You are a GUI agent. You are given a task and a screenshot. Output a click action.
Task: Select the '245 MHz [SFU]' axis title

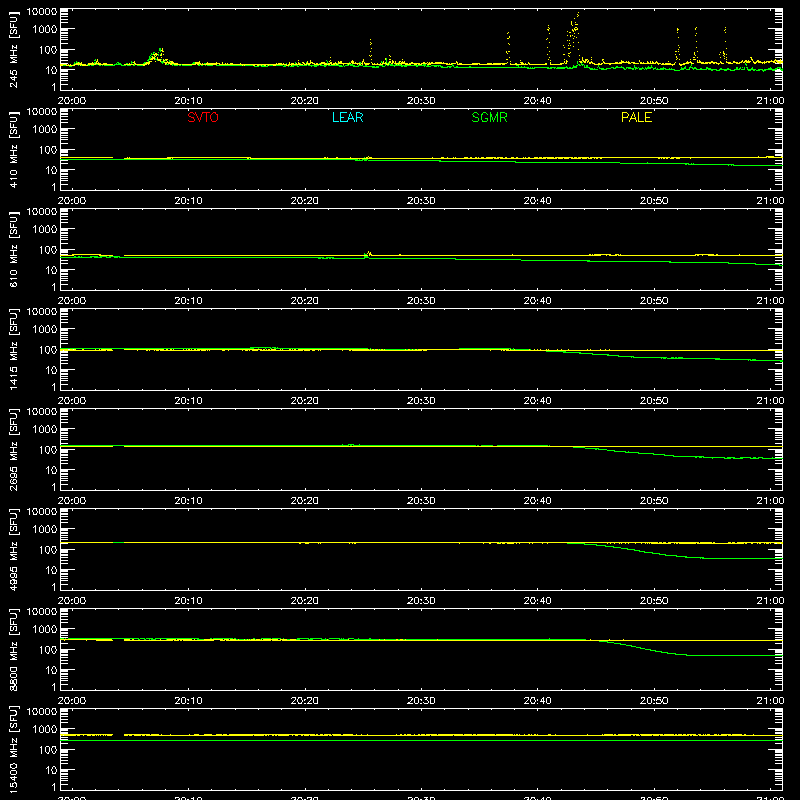(13, 49)
